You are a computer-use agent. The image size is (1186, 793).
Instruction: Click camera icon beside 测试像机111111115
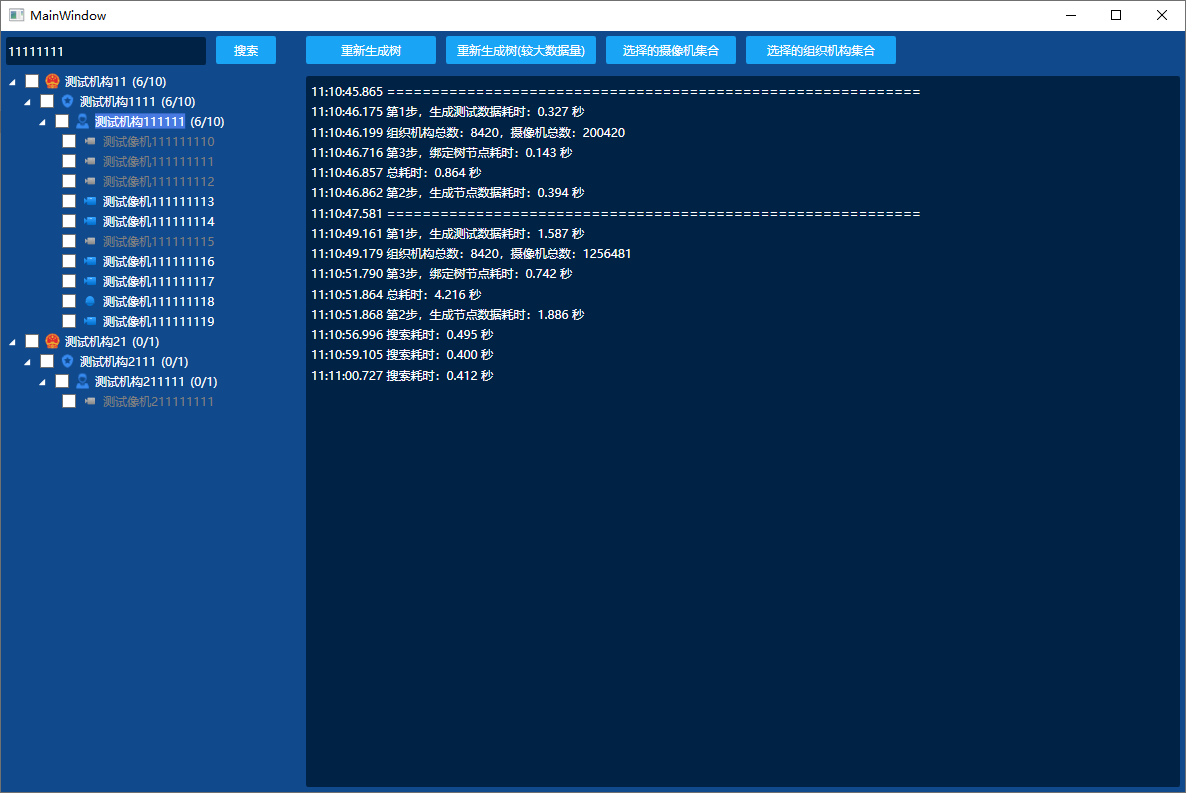[x=90, y=241]
